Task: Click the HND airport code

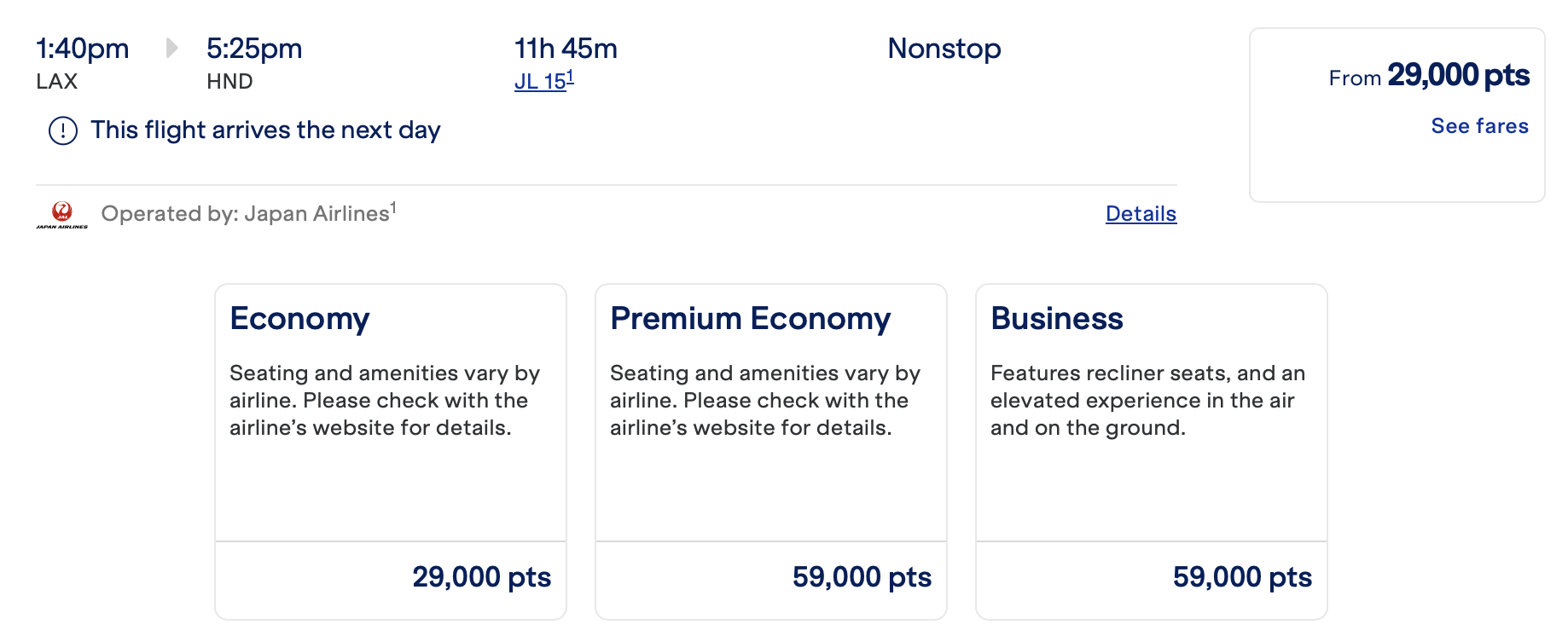Action: (x=229, y=82)
